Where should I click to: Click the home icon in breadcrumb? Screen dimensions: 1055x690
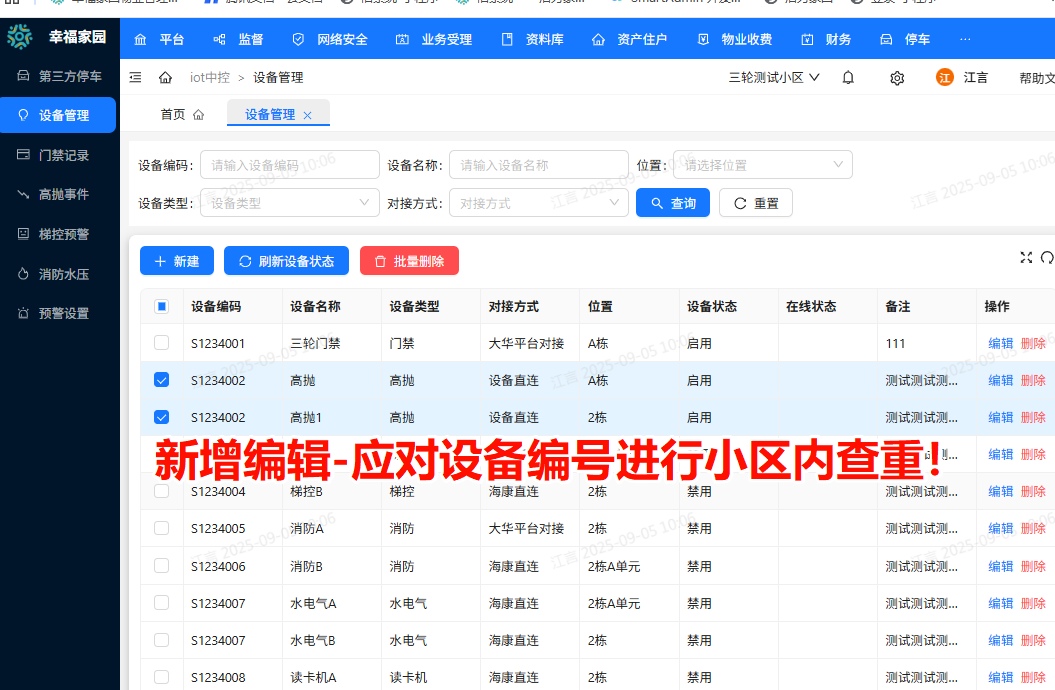click(x=166, y=77)
